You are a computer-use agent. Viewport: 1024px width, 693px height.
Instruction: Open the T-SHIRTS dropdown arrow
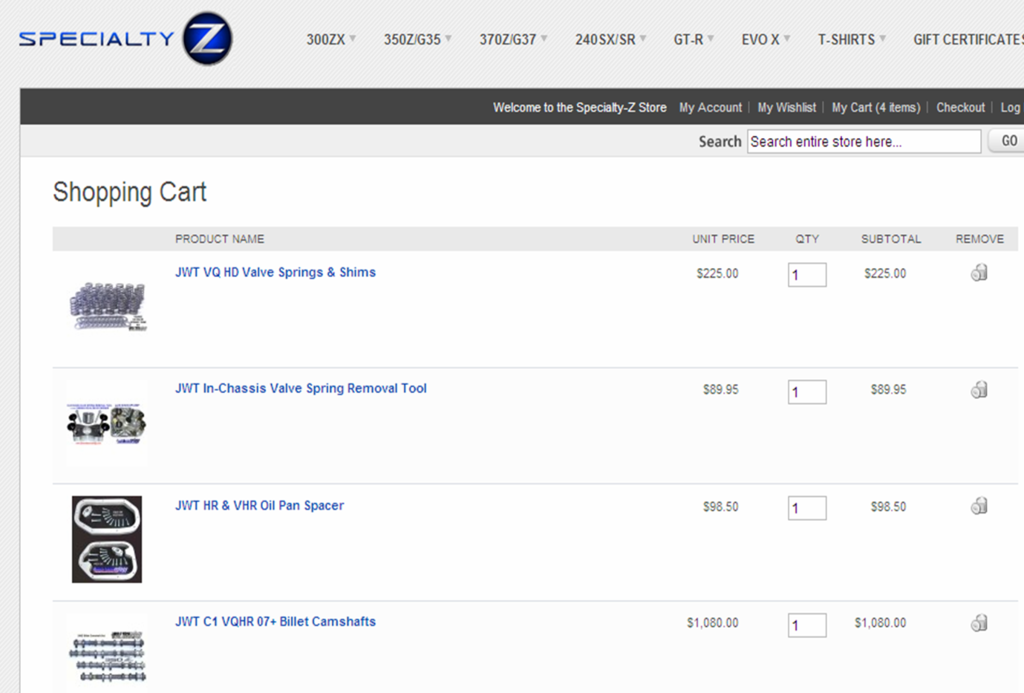tap(883, 38)
